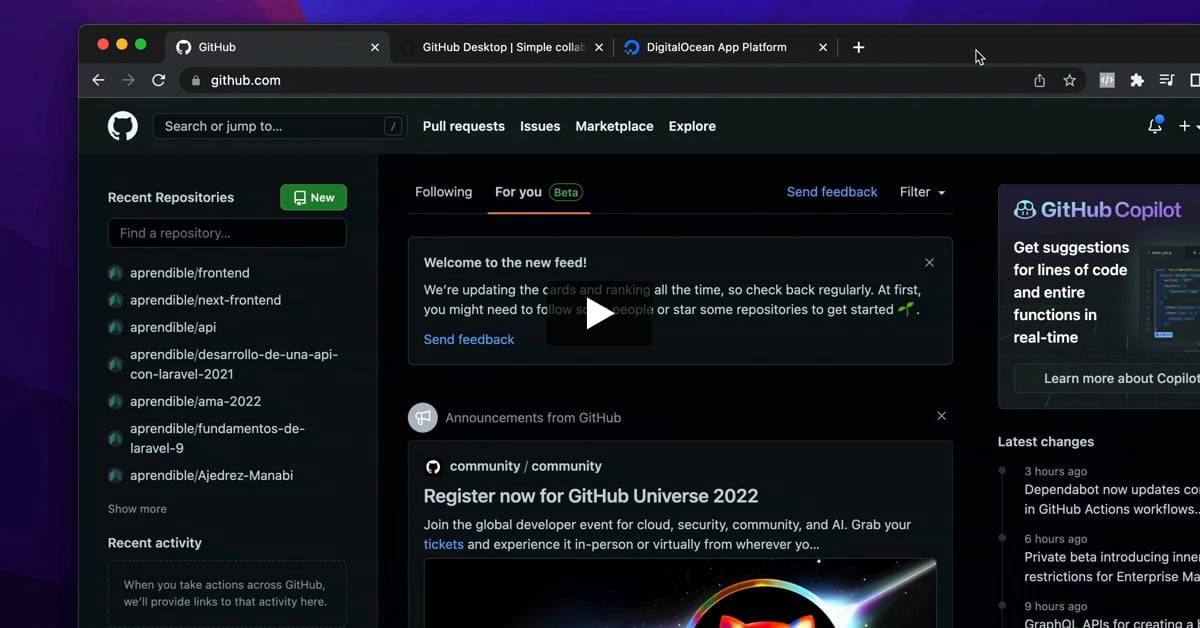1200x628 pixels.
Task: Open Register now for GitHub Universe 2022 heading
Action: click(591, 496)
